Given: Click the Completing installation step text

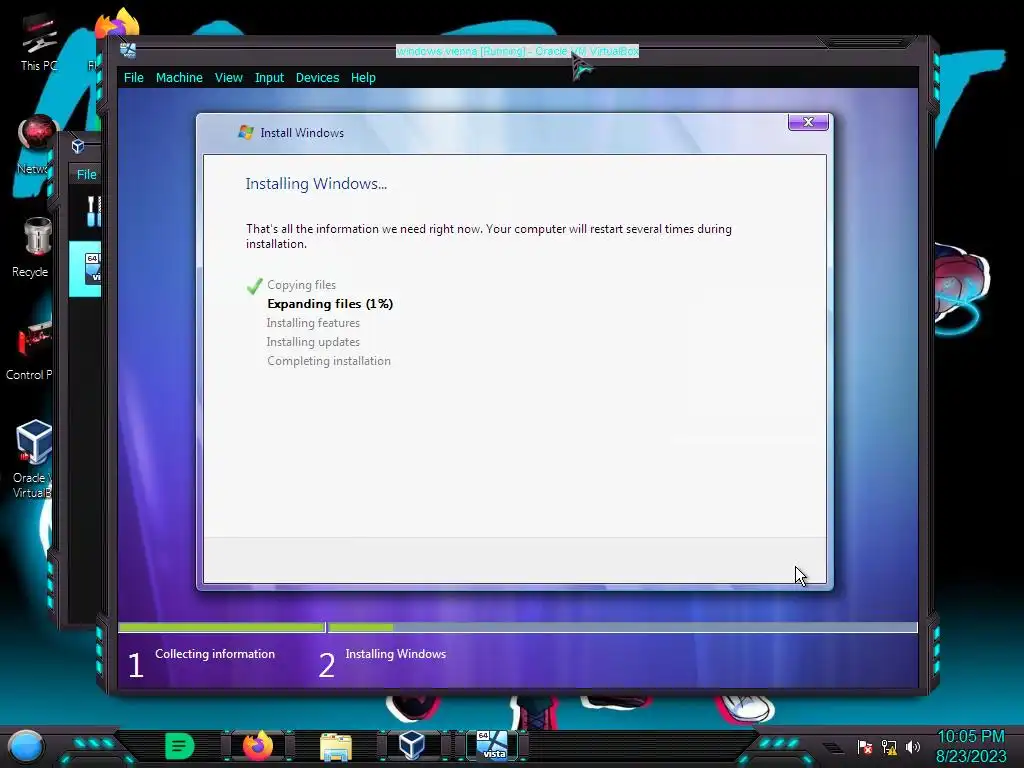Looking at the screenshot, I should tap(328, 360).
